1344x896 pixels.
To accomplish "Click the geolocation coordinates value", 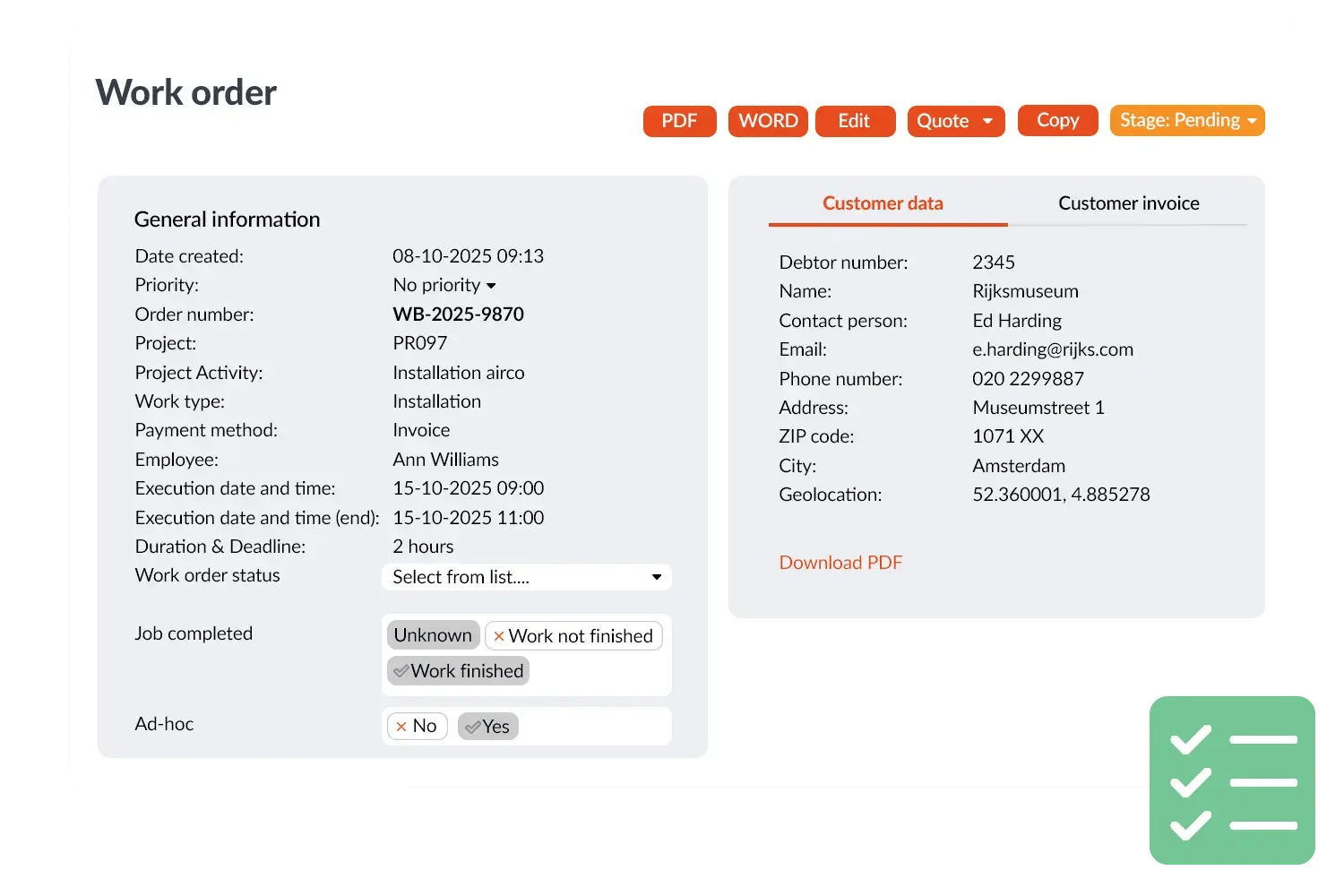I will tap(1061, 495).
